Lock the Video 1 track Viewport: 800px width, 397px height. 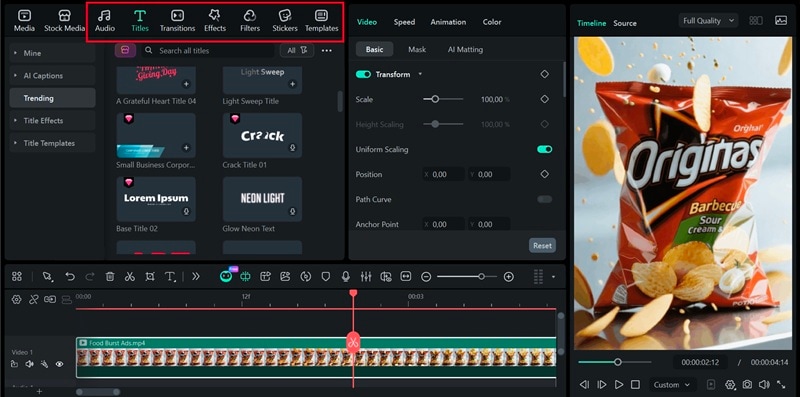pyautogui.click(x=14, y=364)
